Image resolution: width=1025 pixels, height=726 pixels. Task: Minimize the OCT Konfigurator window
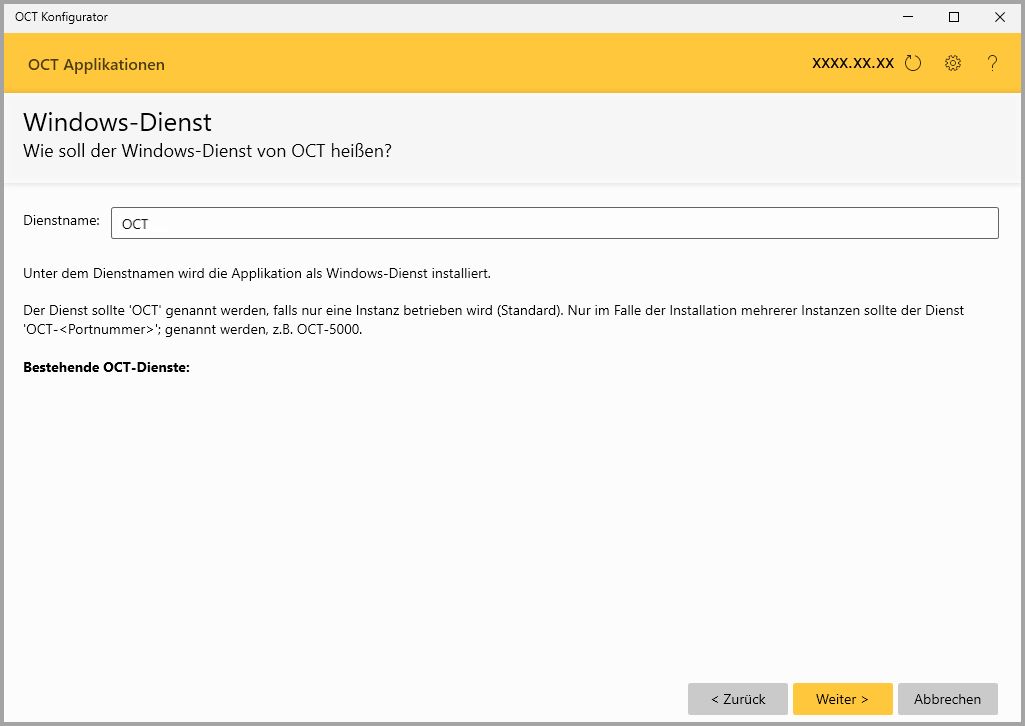pos(908,17)
